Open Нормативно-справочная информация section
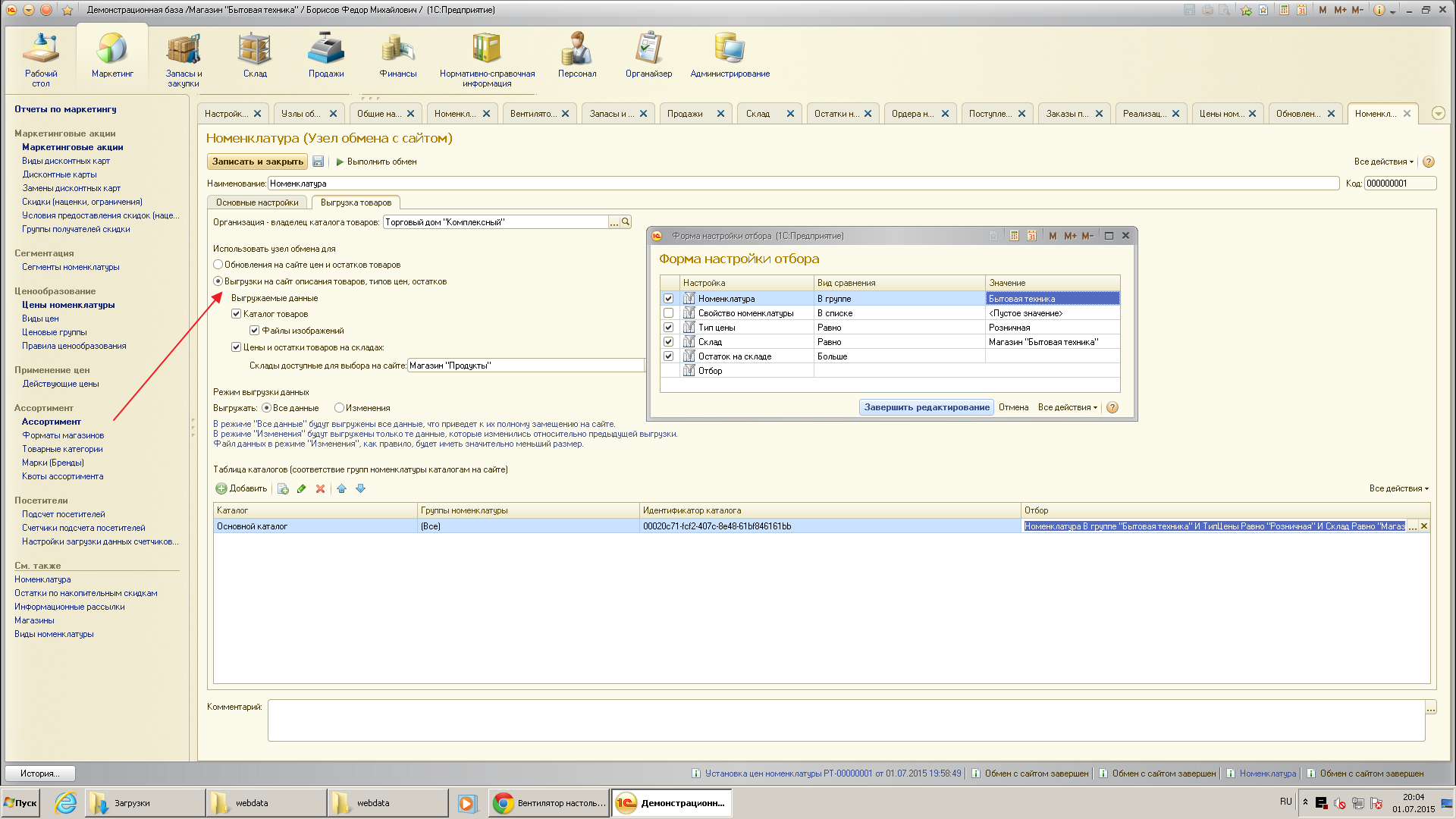Image resolution: width=1456 pixels, height=819 pixels. 487,59
